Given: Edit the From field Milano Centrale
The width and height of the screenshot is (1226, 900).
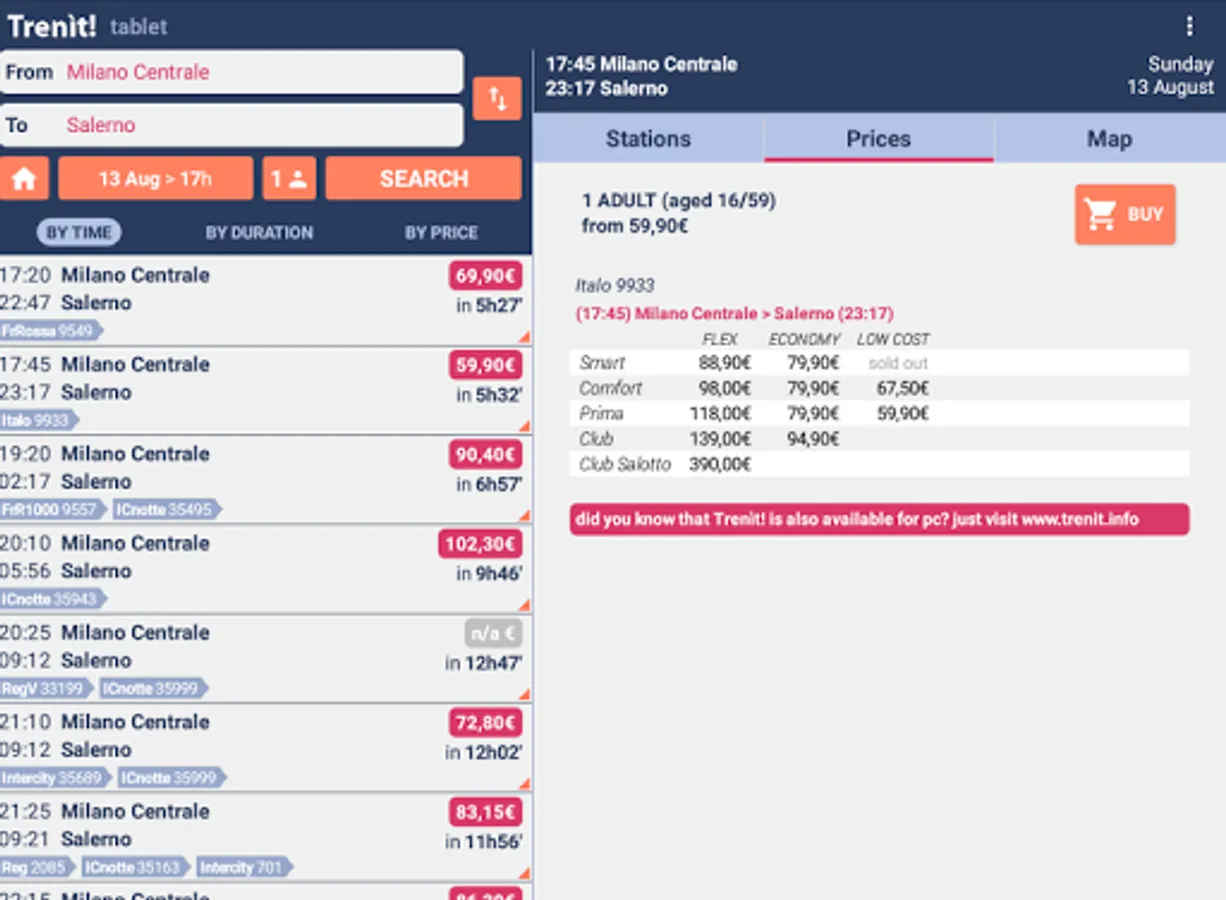Looking at the screenshot, I should coord(231,72).
